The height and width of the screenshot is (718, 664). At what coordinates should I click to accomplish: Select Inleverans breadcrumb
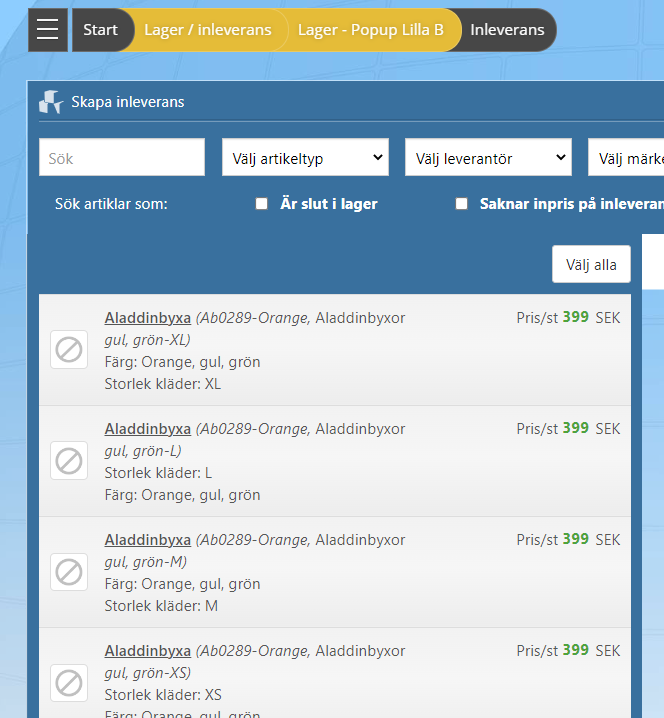pos(507,30)
